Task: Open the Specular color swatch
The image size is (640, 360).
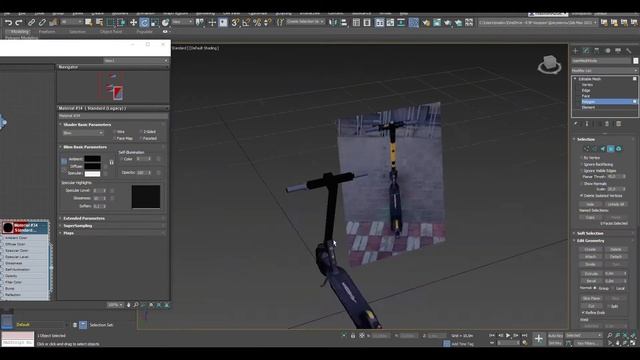Action: pyautogui.click(x=92, y=173)
